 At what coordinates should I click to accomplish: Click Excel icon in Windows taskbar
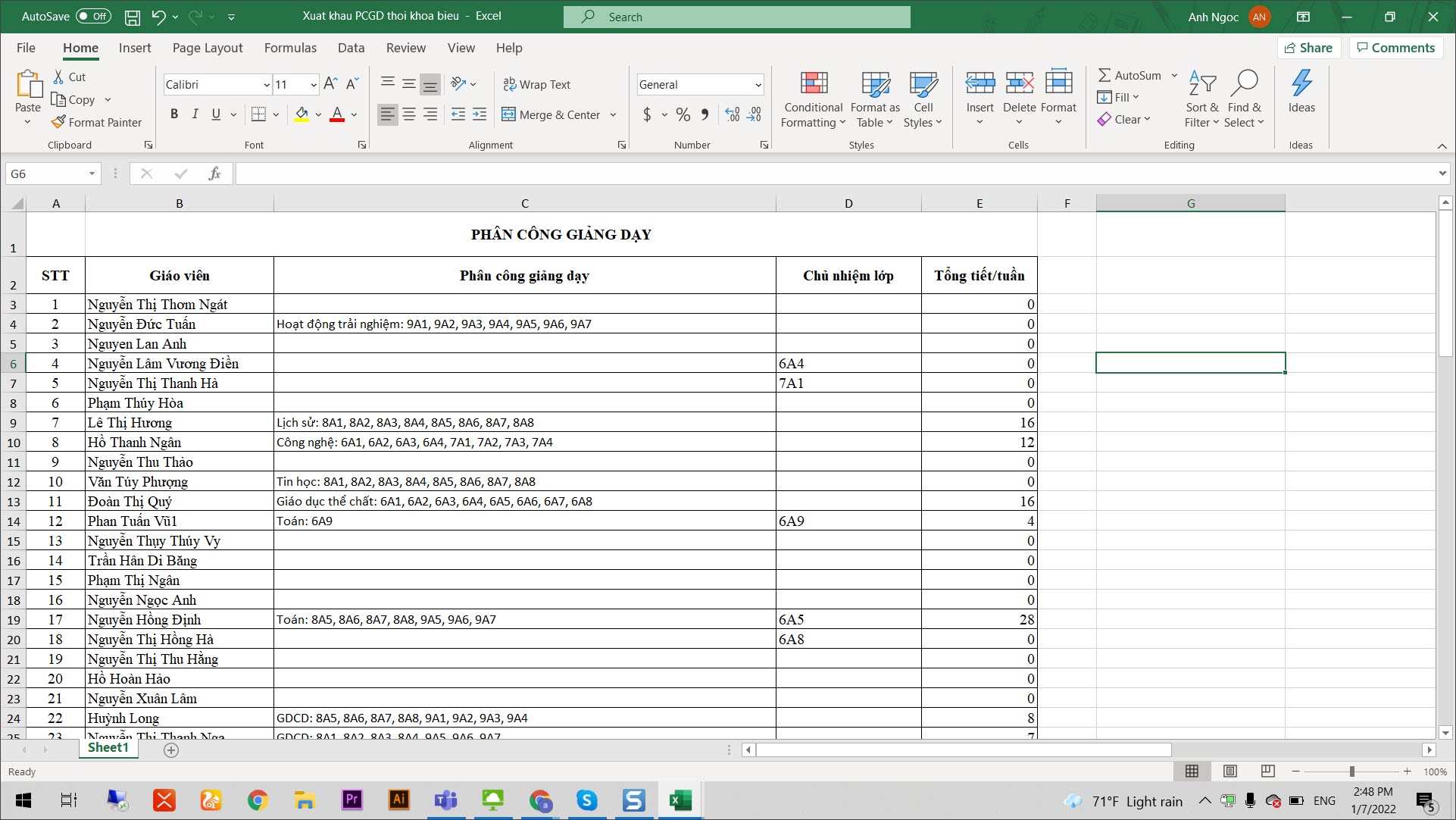680,800
